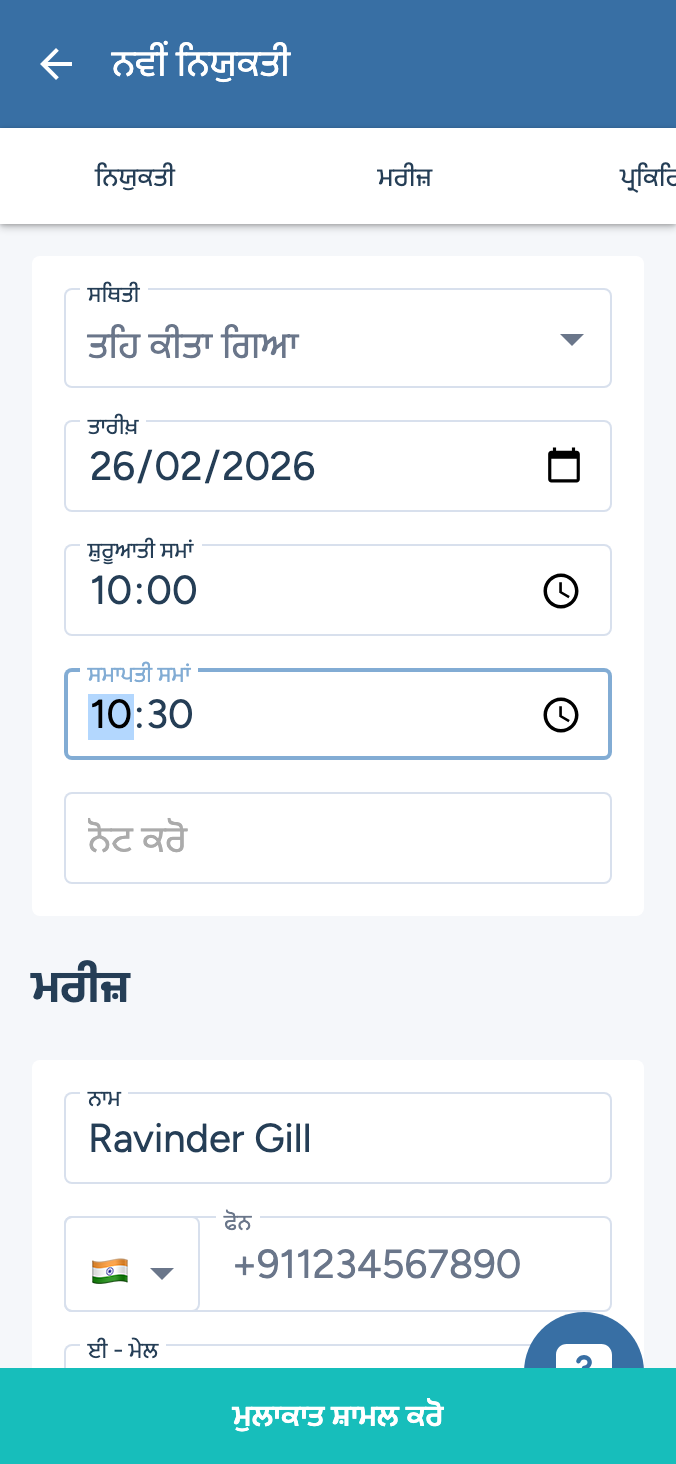Click the start time clock icon
This screenshot has width=676, height=1464.
(x=560, y=591)
